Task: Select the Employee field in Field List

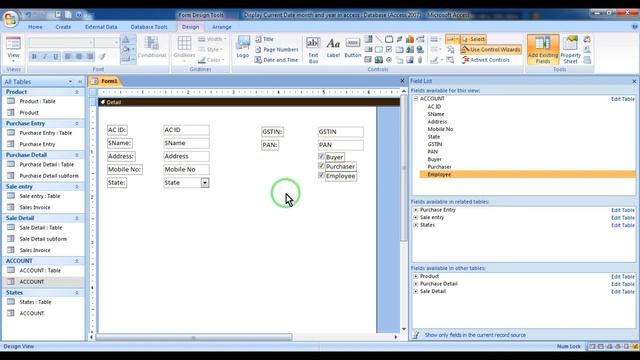Action: click(527, 174)
